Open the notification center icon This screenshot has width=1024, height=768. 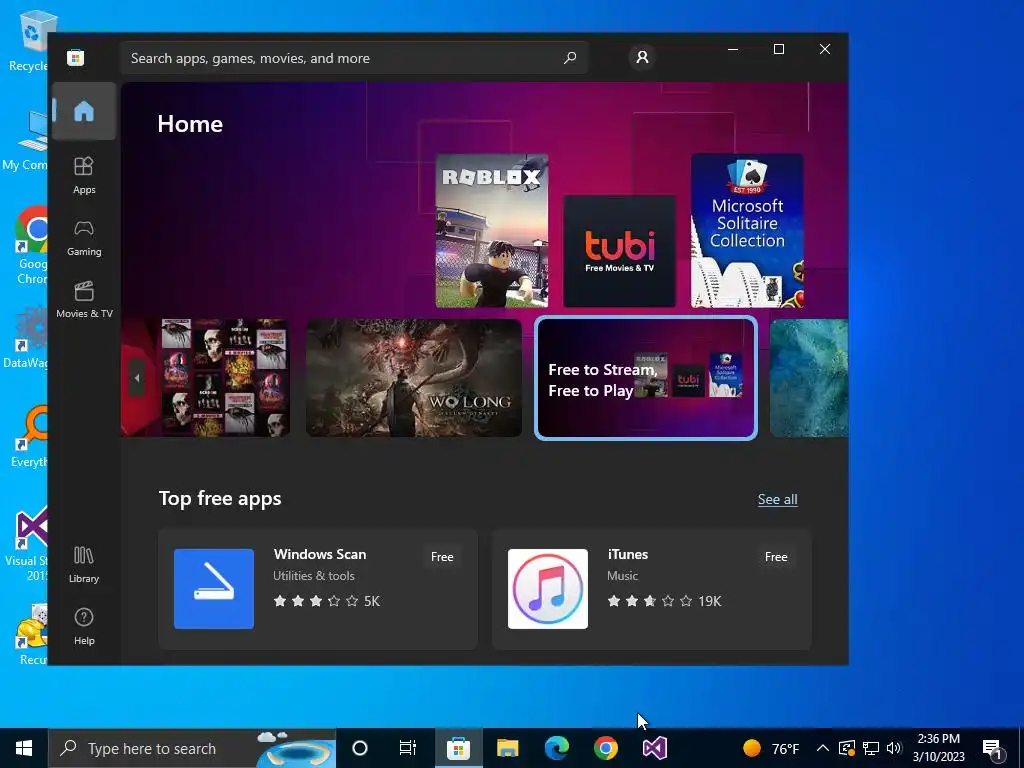pyautogui.click(x=993, y=749)
